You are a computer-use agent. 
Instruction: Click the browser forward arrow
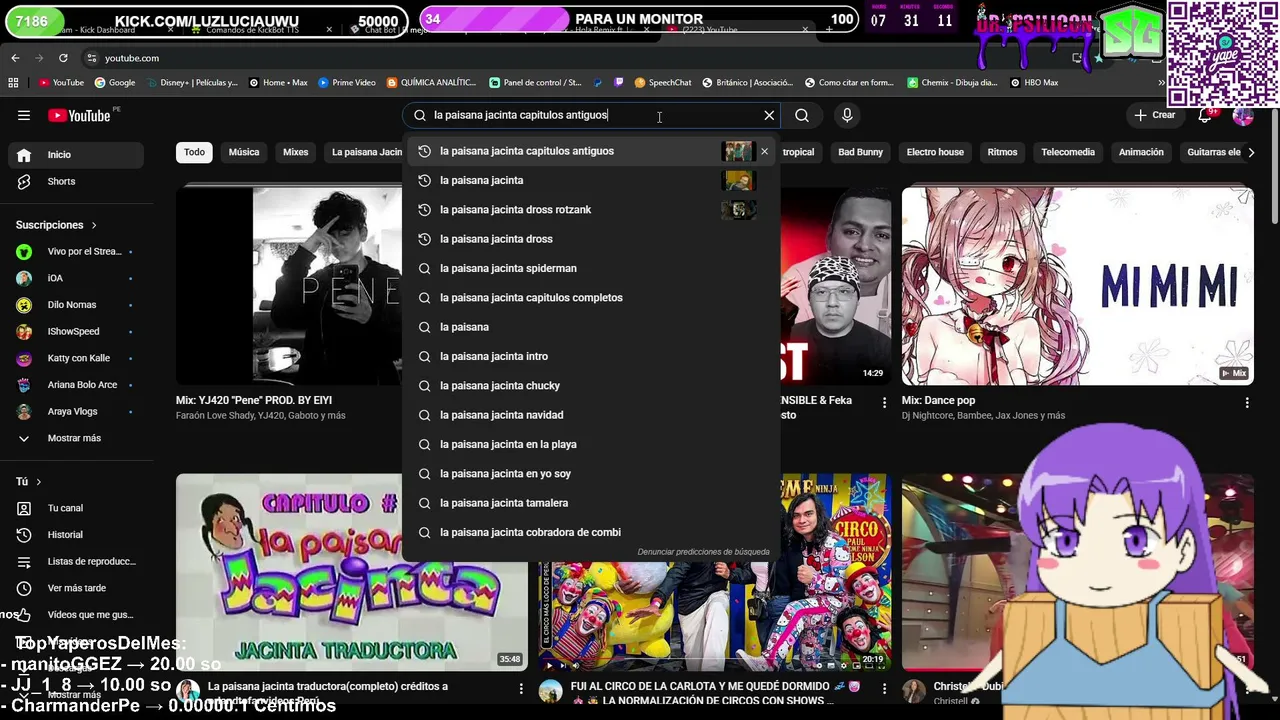pyautogui.click(x=39, y=58)
